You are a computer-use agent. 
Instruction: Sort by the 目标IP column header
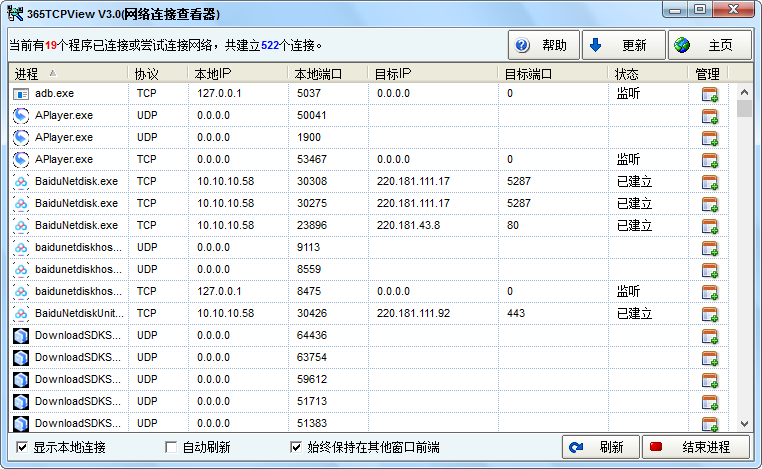point(433,74)
